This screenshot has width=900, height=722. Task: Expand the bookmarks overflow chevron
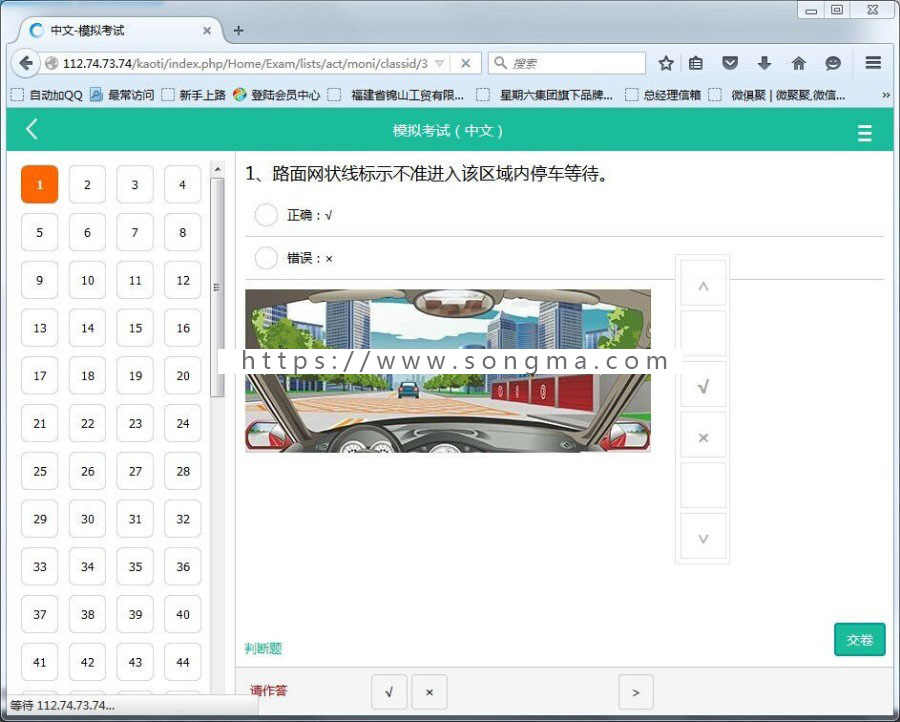point(884,95)
